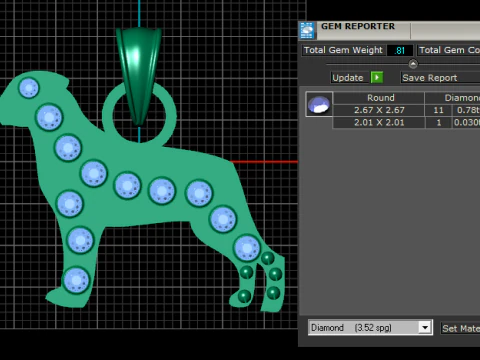Click the Total Gem Count label

click(x=449, y=50)
